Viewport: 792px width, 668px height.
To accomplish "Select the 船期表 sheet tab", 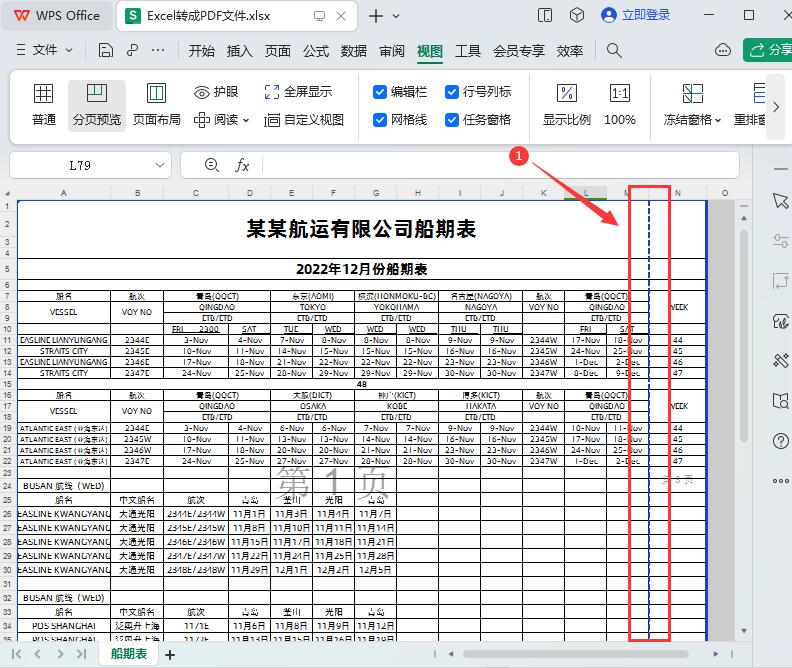I will click(129, 654).
